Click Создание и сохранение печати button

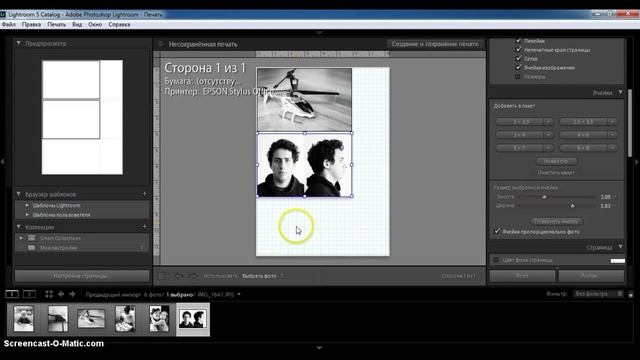click(x=435, y=44)
